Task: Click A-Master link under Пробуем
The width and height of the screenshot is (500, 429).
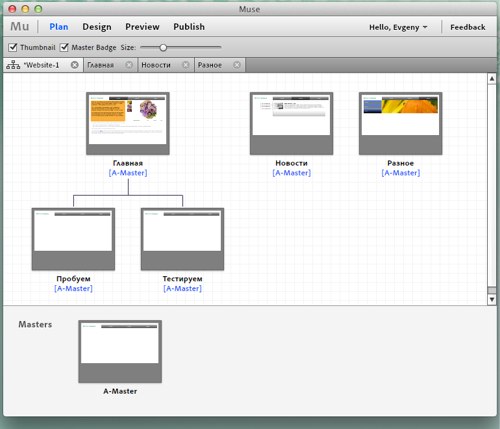Action: click(73, 288)
